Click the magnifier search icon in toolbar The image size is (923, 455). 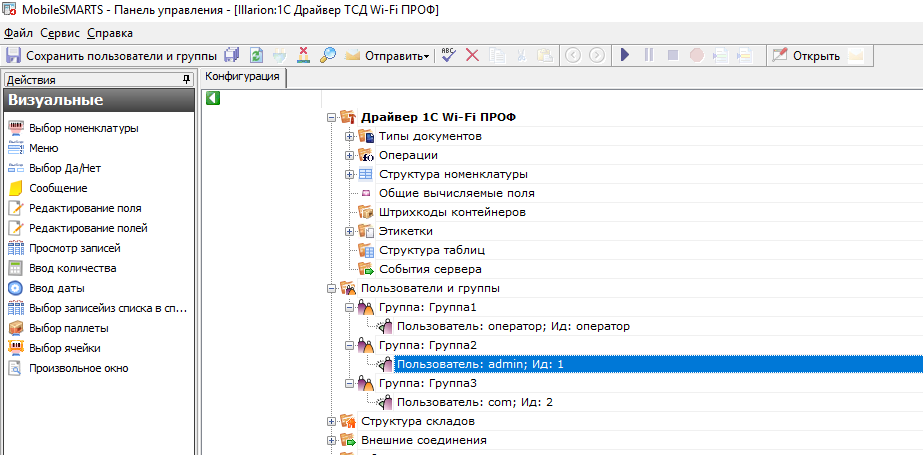tap(328, 56)
